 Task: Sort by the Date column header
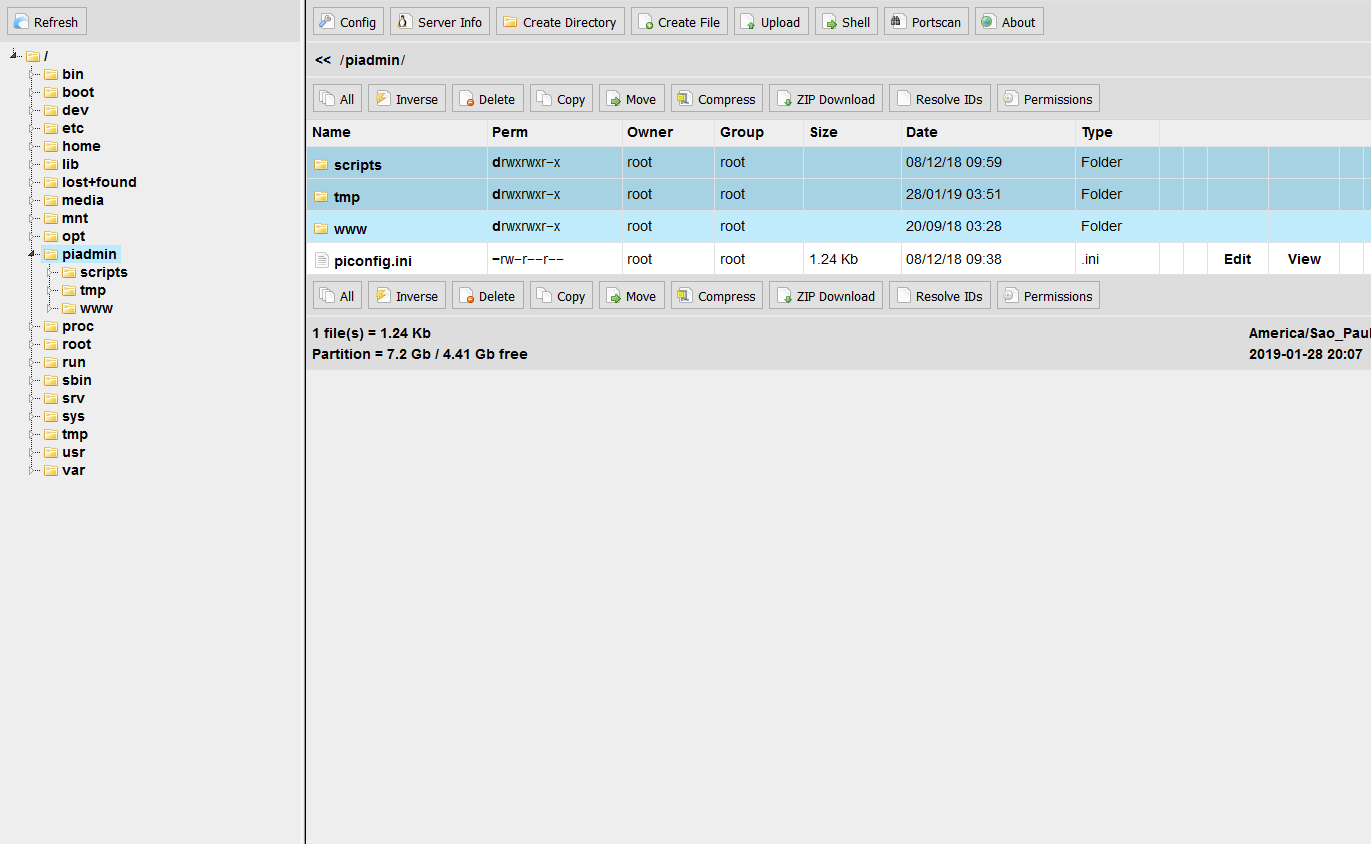click(922, 132)
